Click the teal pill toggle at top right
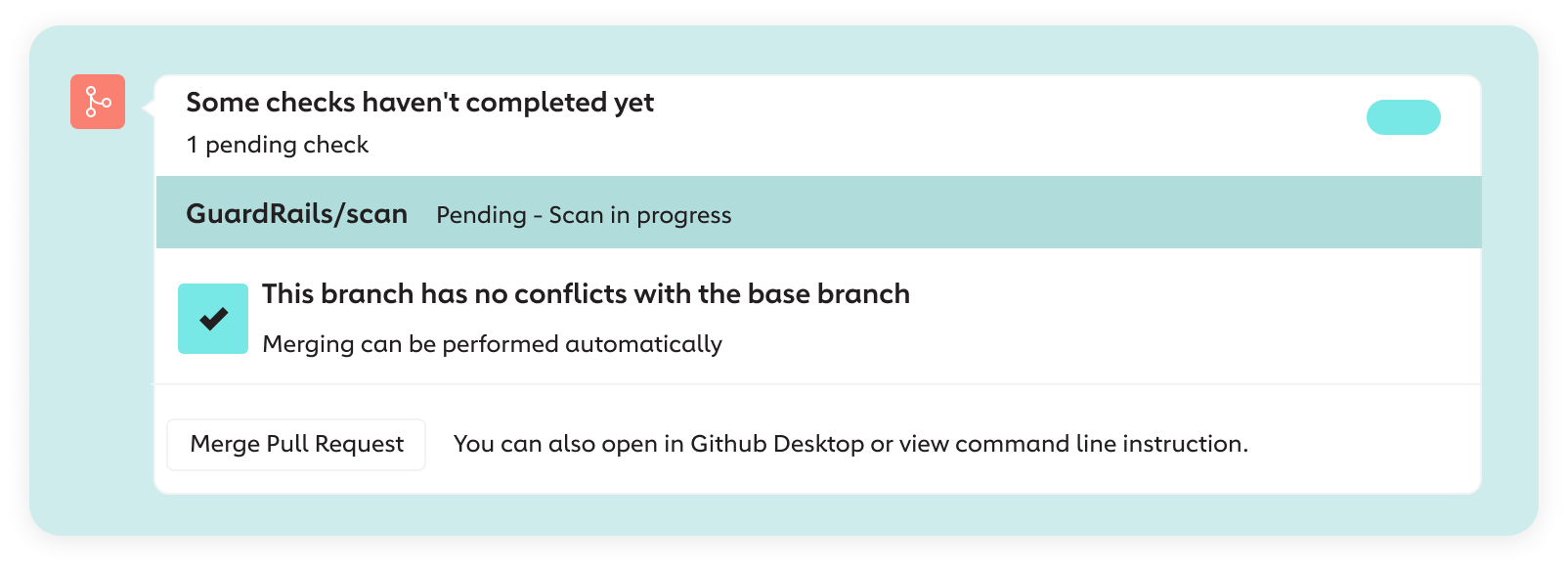Viewport: 1568px width, 569px height. pos(1403,117)
